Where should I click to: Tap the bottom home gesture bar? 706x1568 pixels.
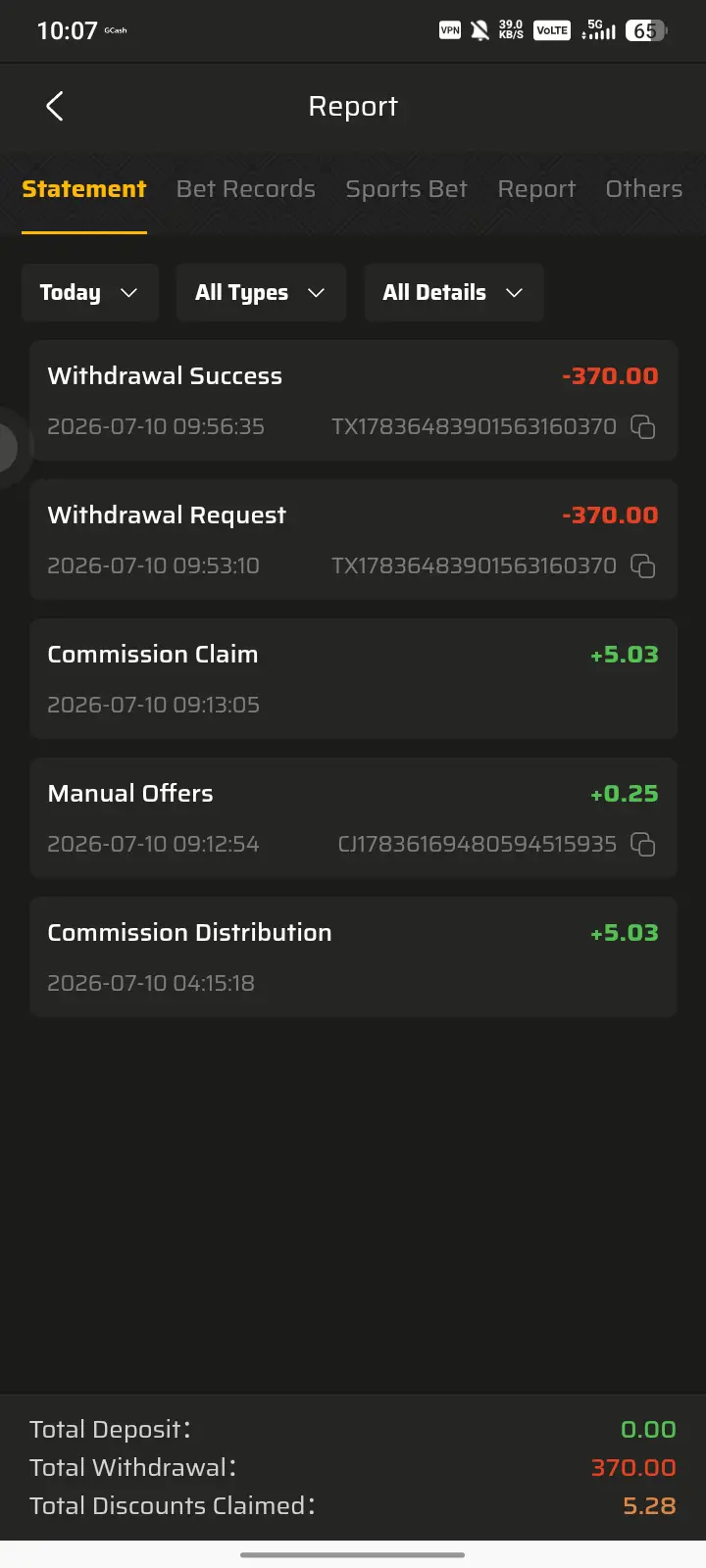click(x=353, y=1554)
